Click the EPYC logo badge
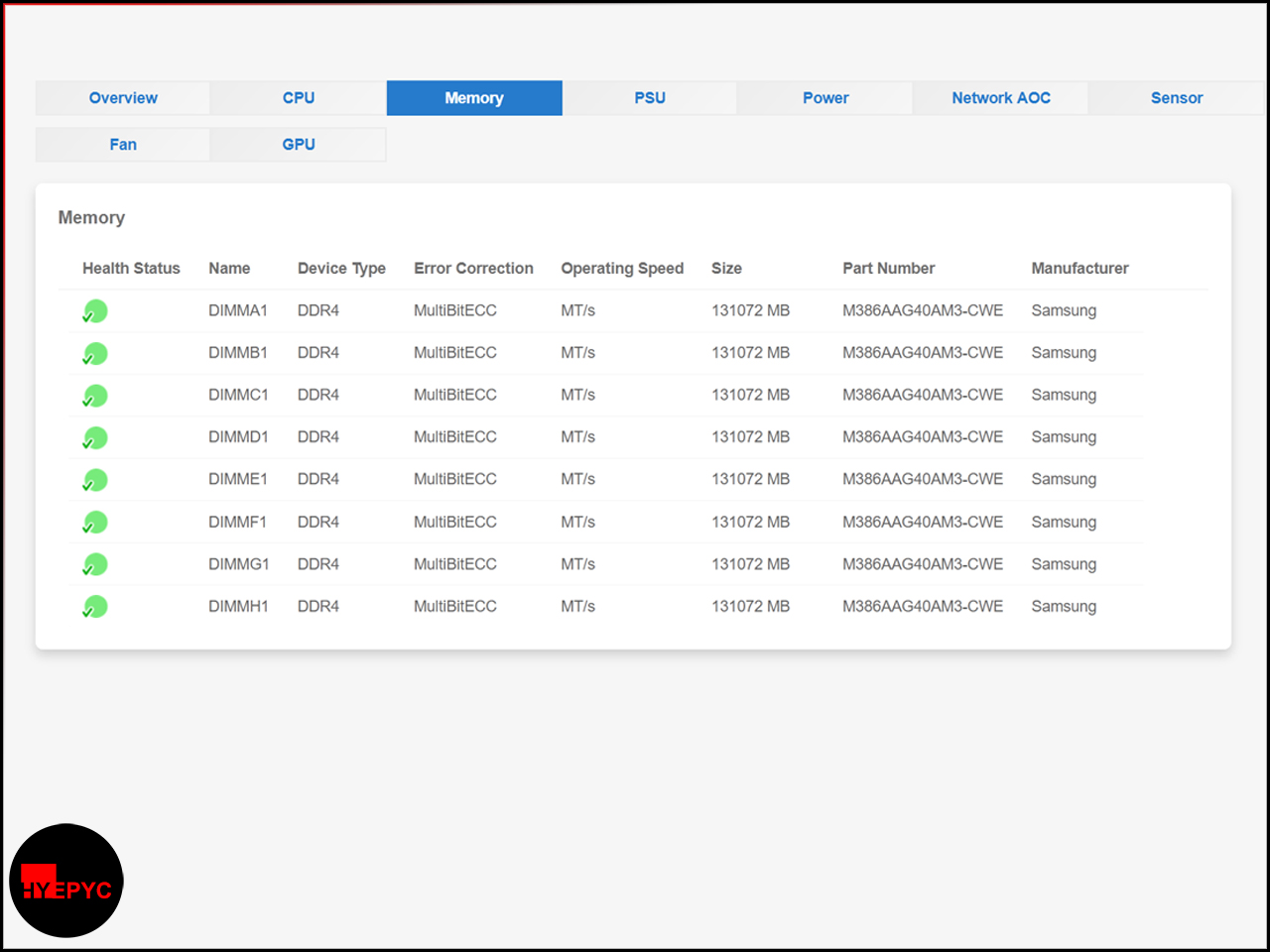This screenshot has height=952, width=1270. (x=66, y=881)
